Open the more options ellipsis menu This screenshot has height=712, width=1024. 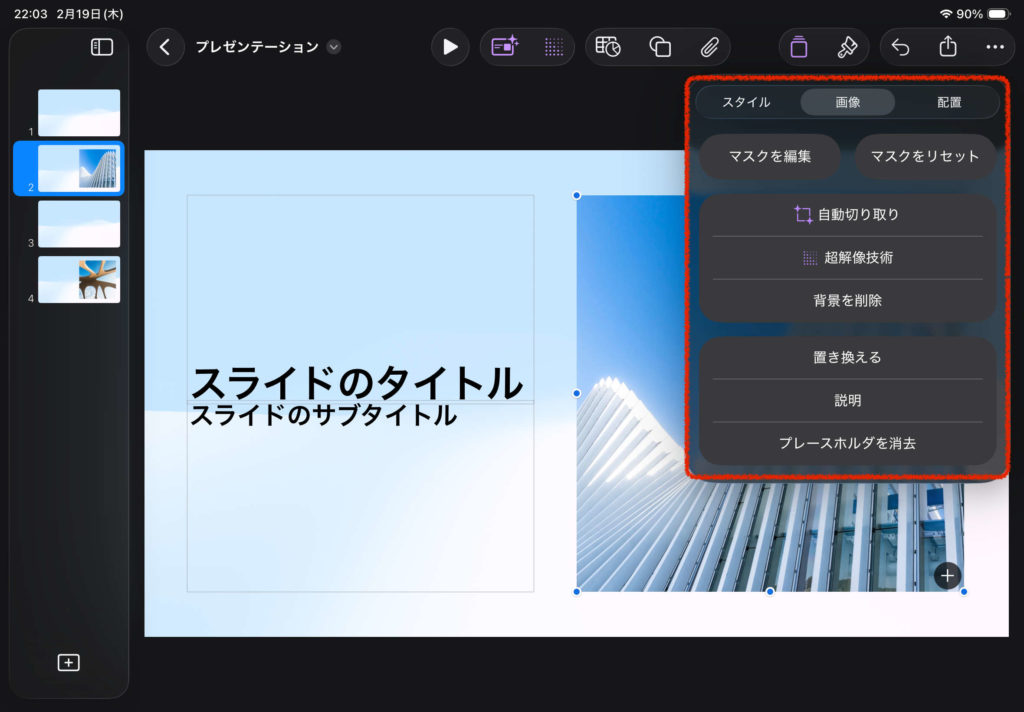tap(994, 47)
